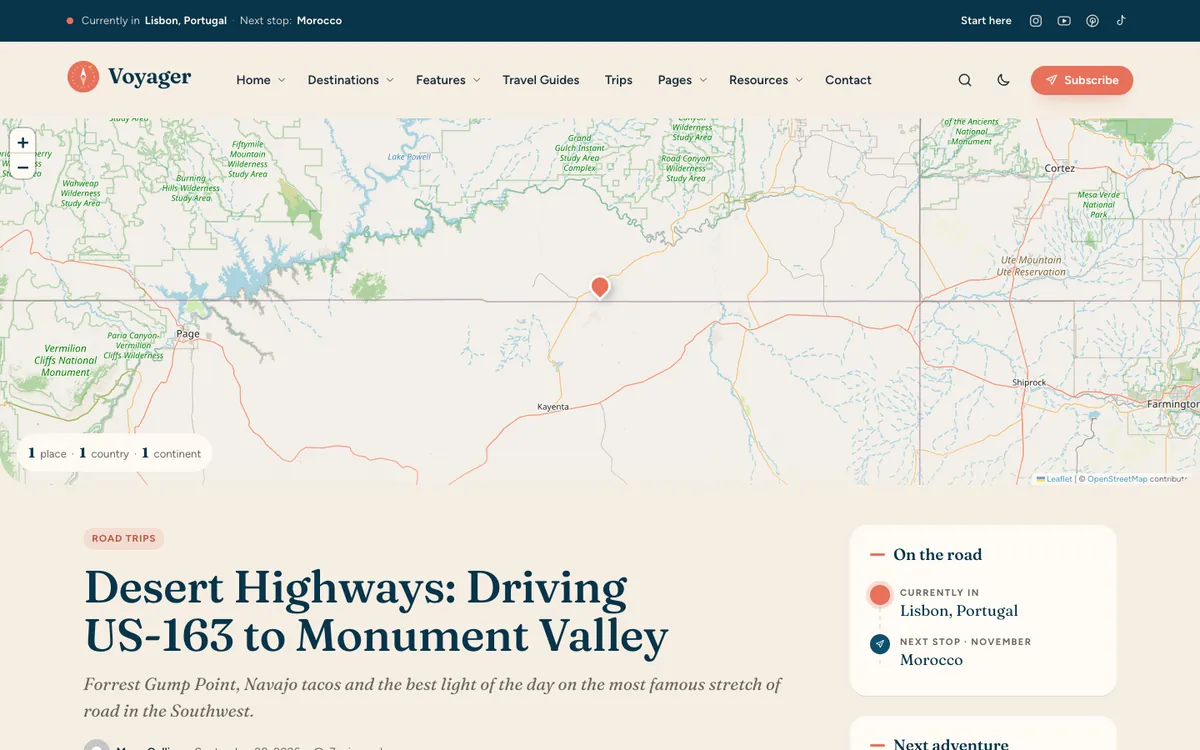Click the Voyager compass logo
1200x750 pixels.
click(x=83, y=77)
